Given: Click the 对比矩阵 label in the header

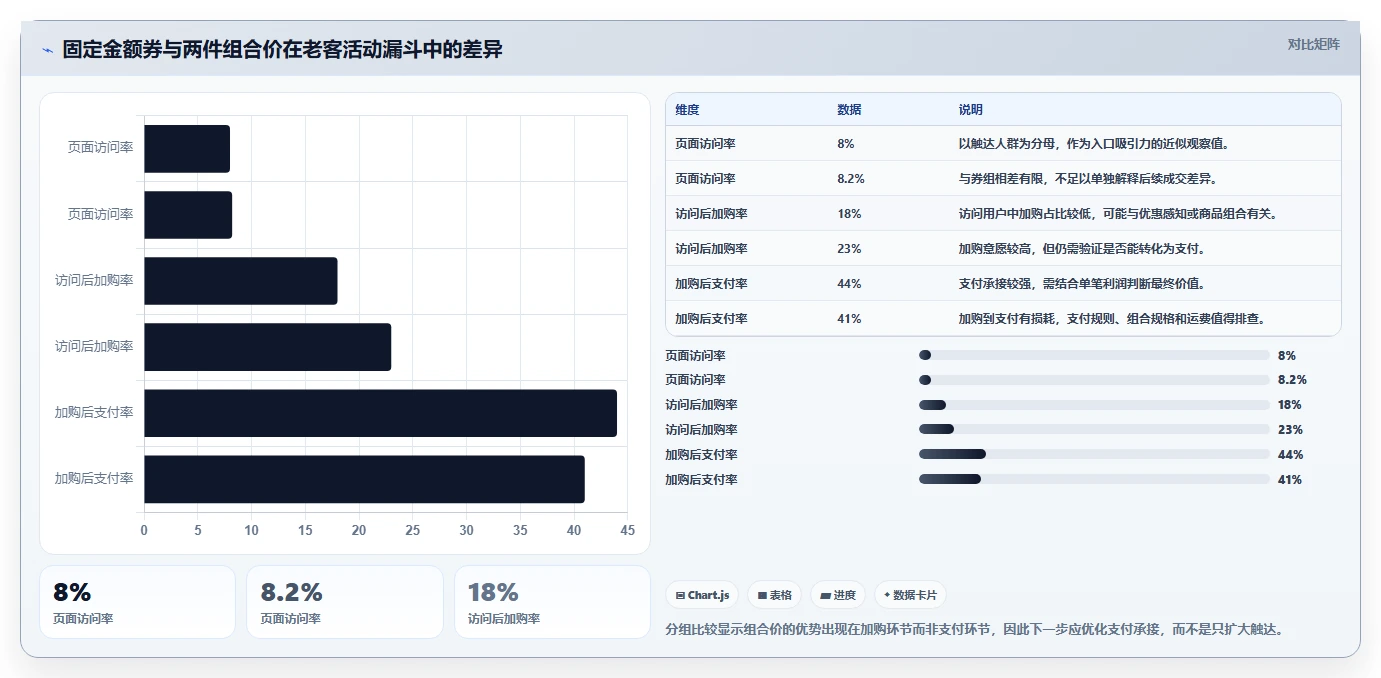Looking at the screenshot, I should point(1313,44).
